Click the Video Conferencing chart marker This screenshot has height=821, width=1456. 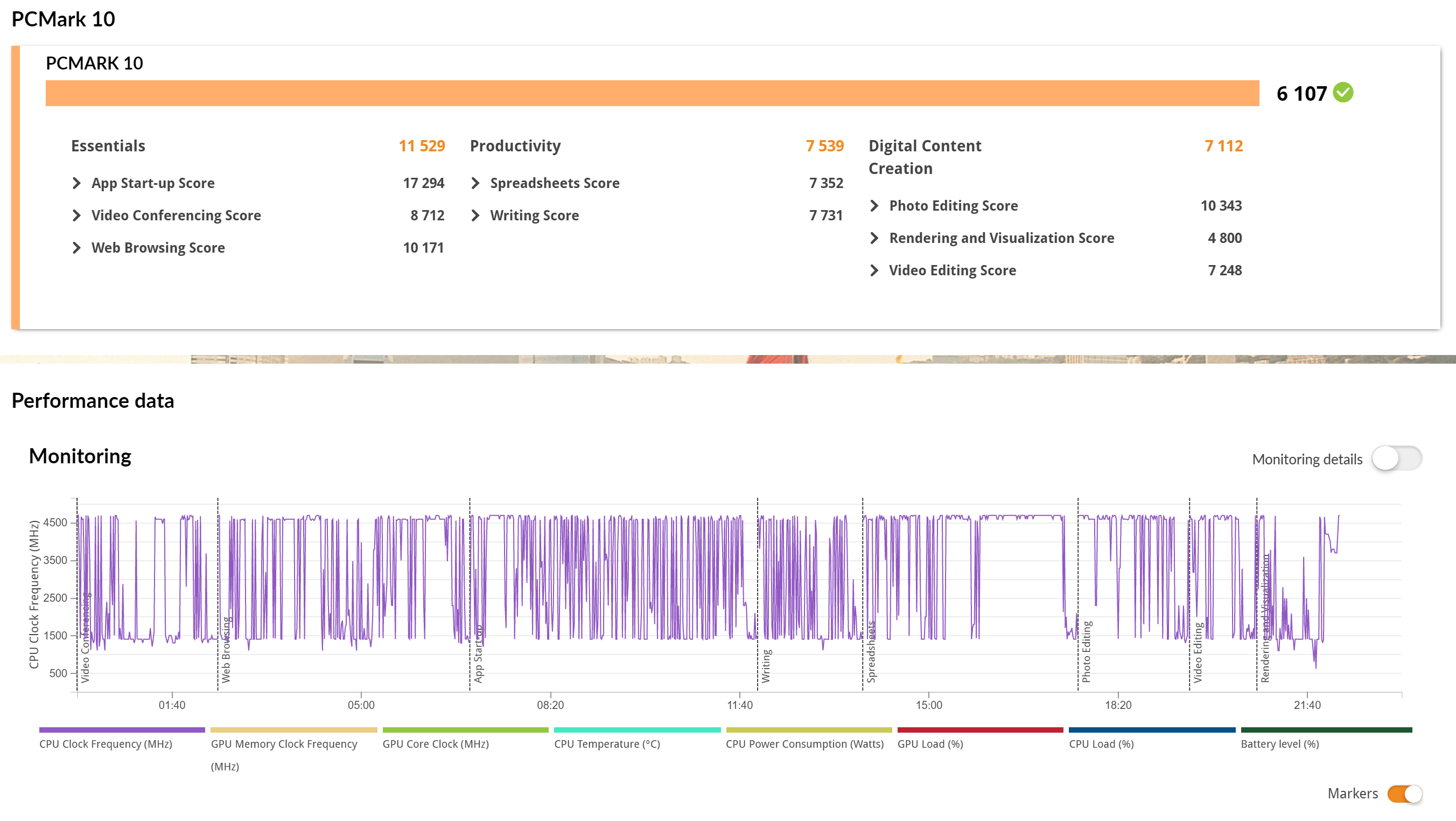[86, 638]
